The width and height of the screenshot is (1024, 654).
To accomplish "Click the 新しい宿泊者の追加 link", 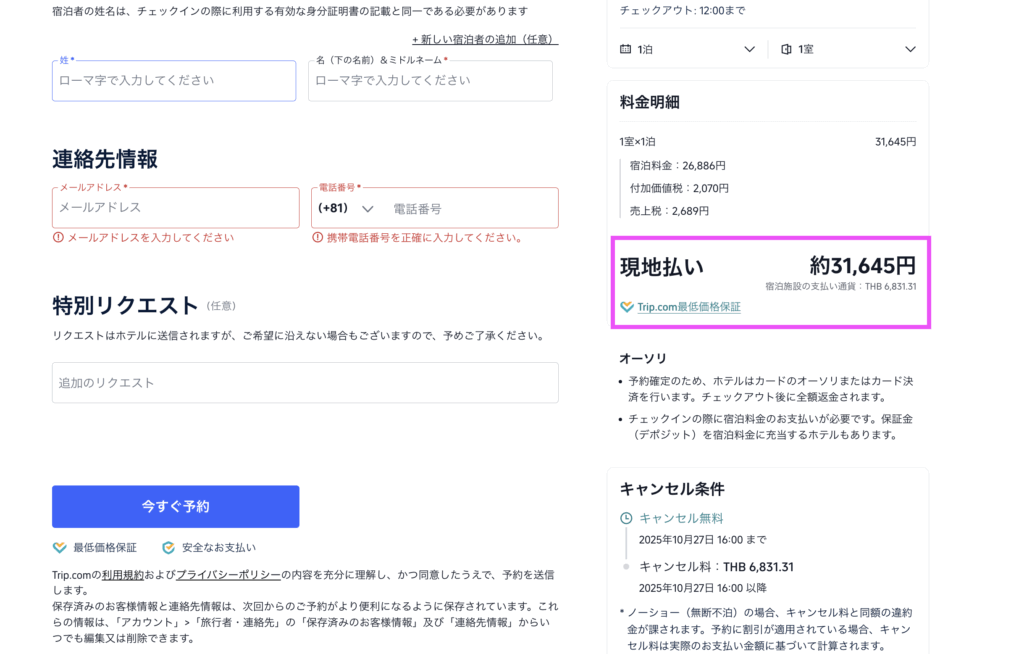I will click(484, 40).
